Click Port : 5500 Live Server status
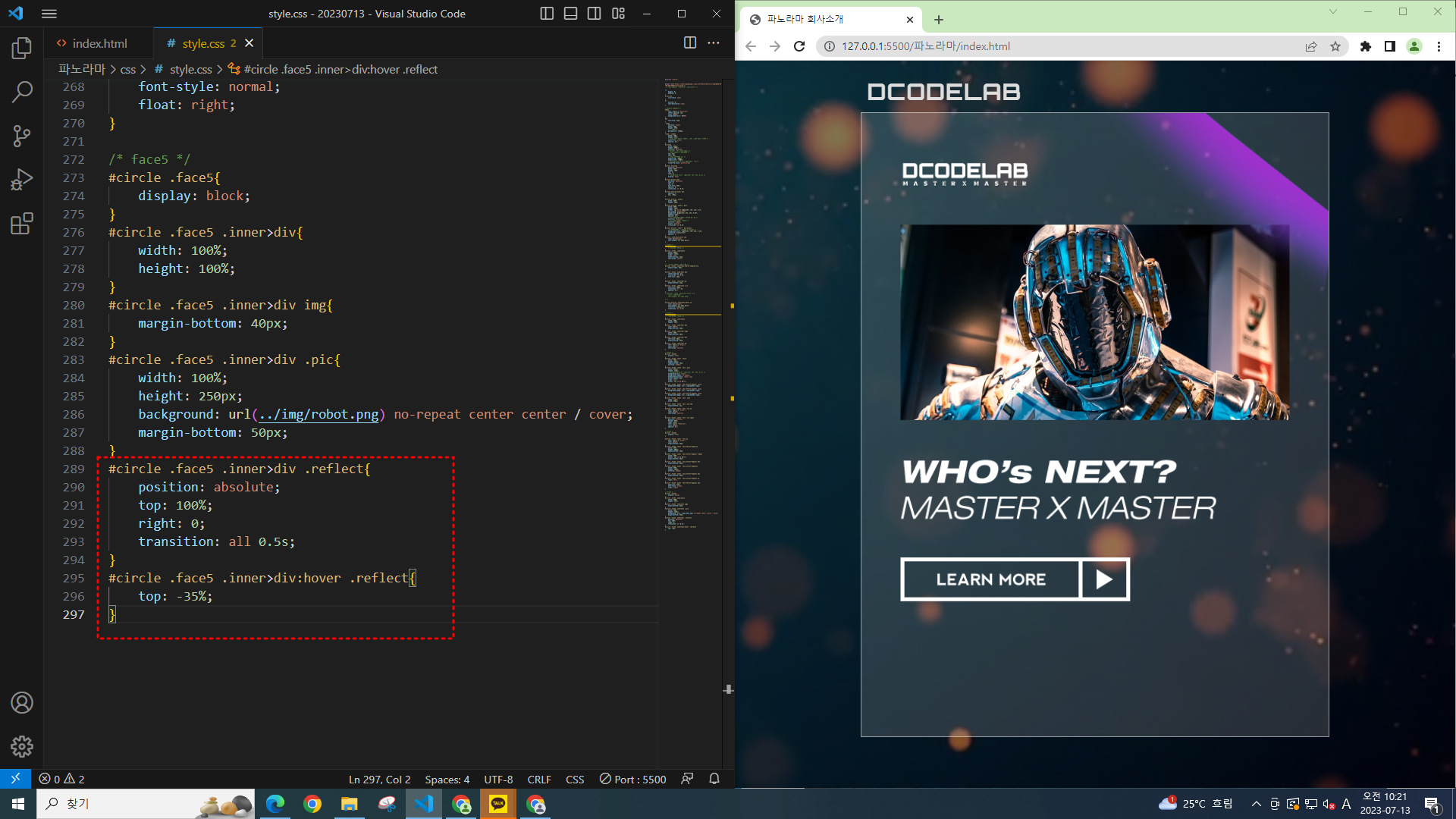 tap(633, 779)
